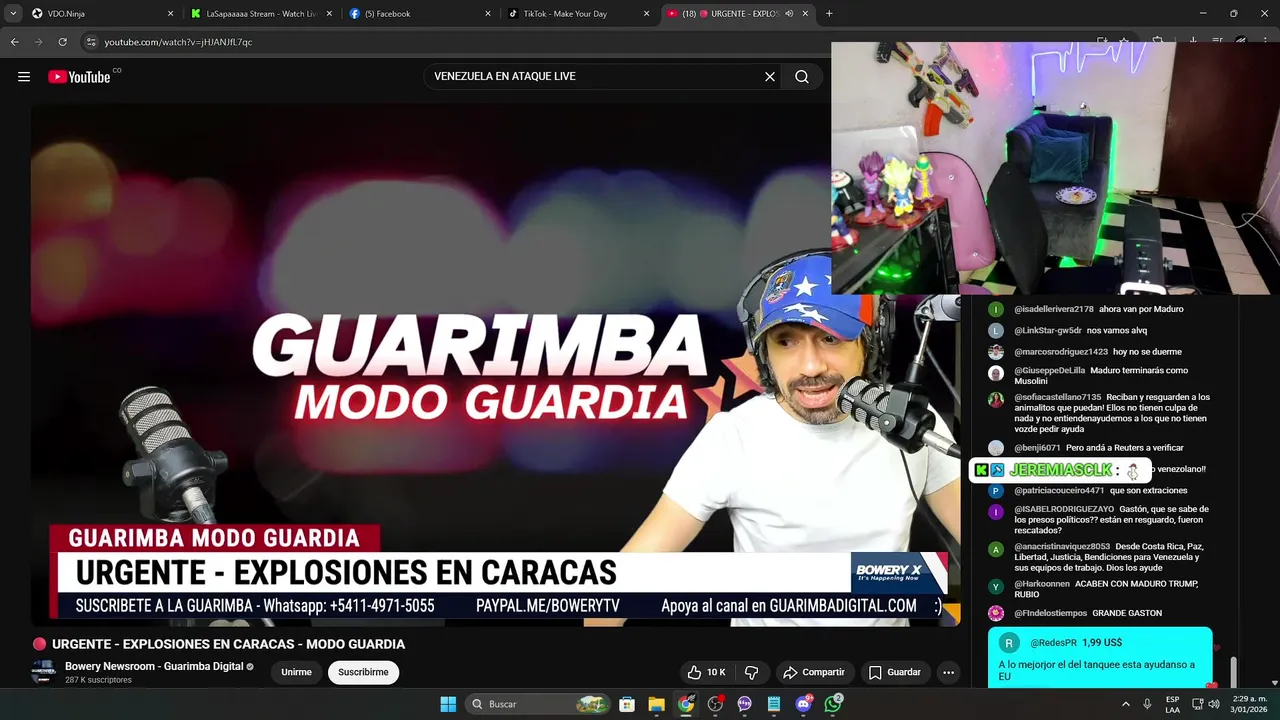The image size is (1280, 720).
Task: Reload the current page
Action: click(x=62, y=42)
